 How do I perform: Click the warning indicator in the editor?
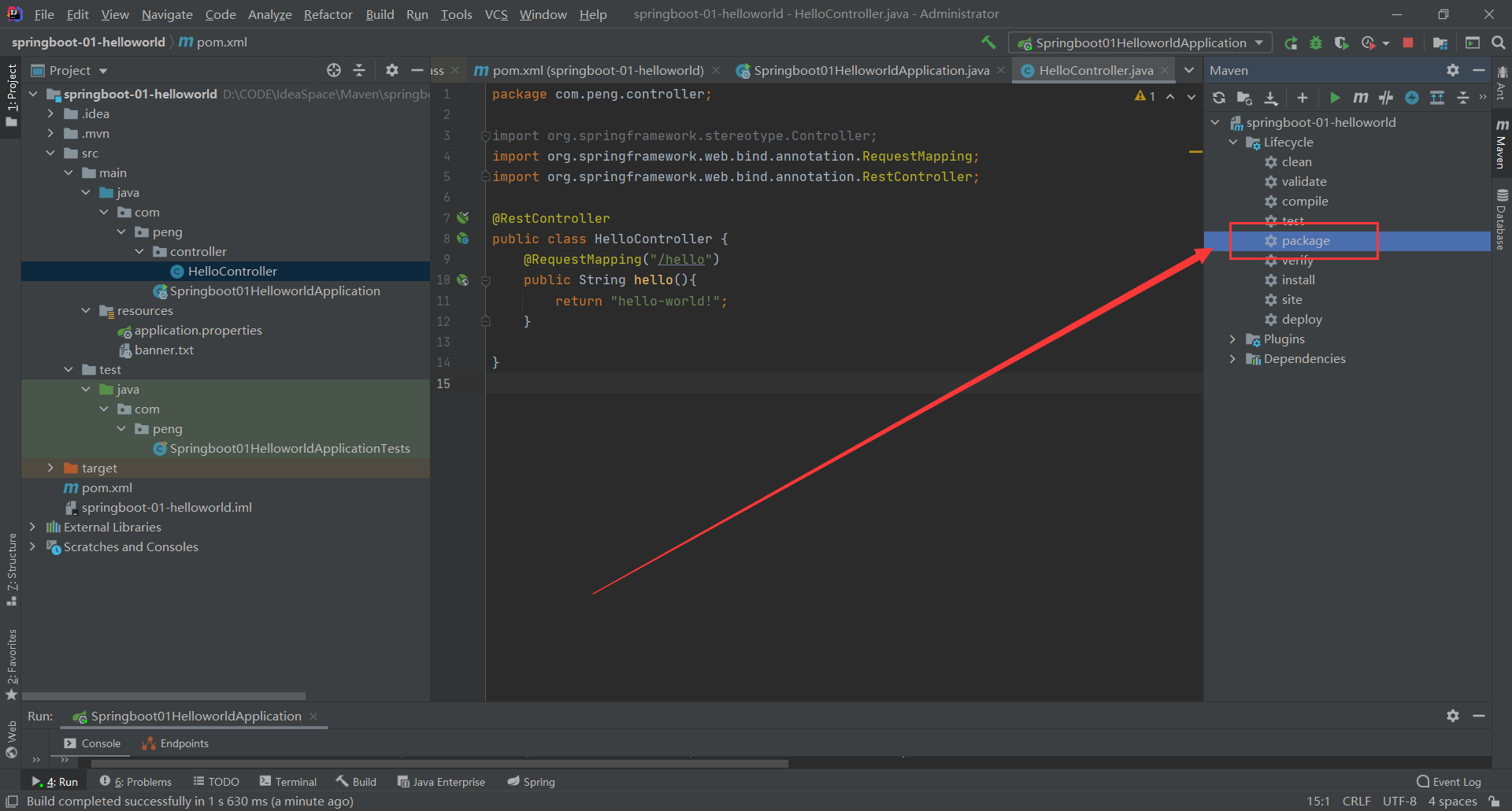(1145, 96)
